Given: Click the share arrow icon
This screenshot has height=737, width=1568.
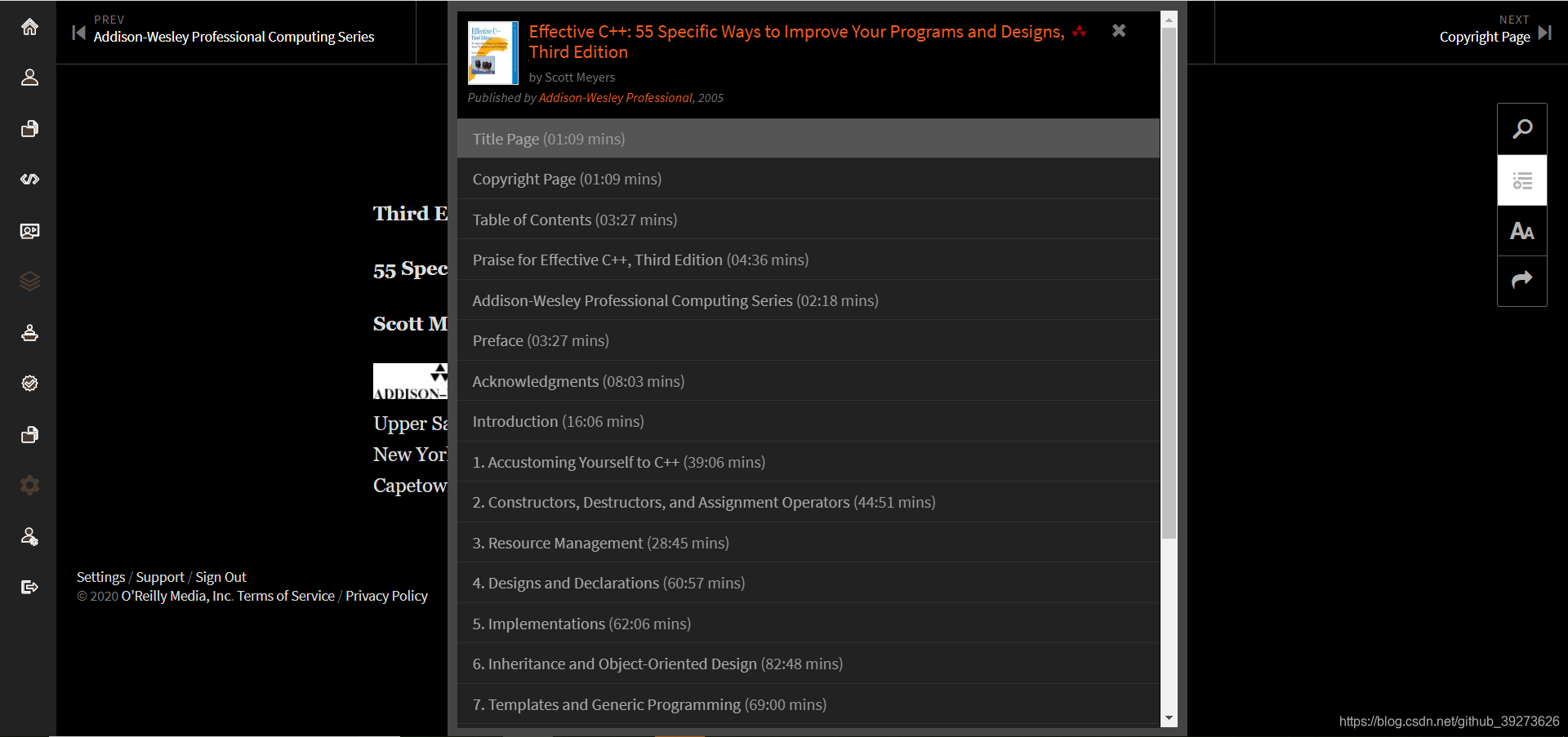Looking at the screenshot, I should click(x=1522, y=281).
